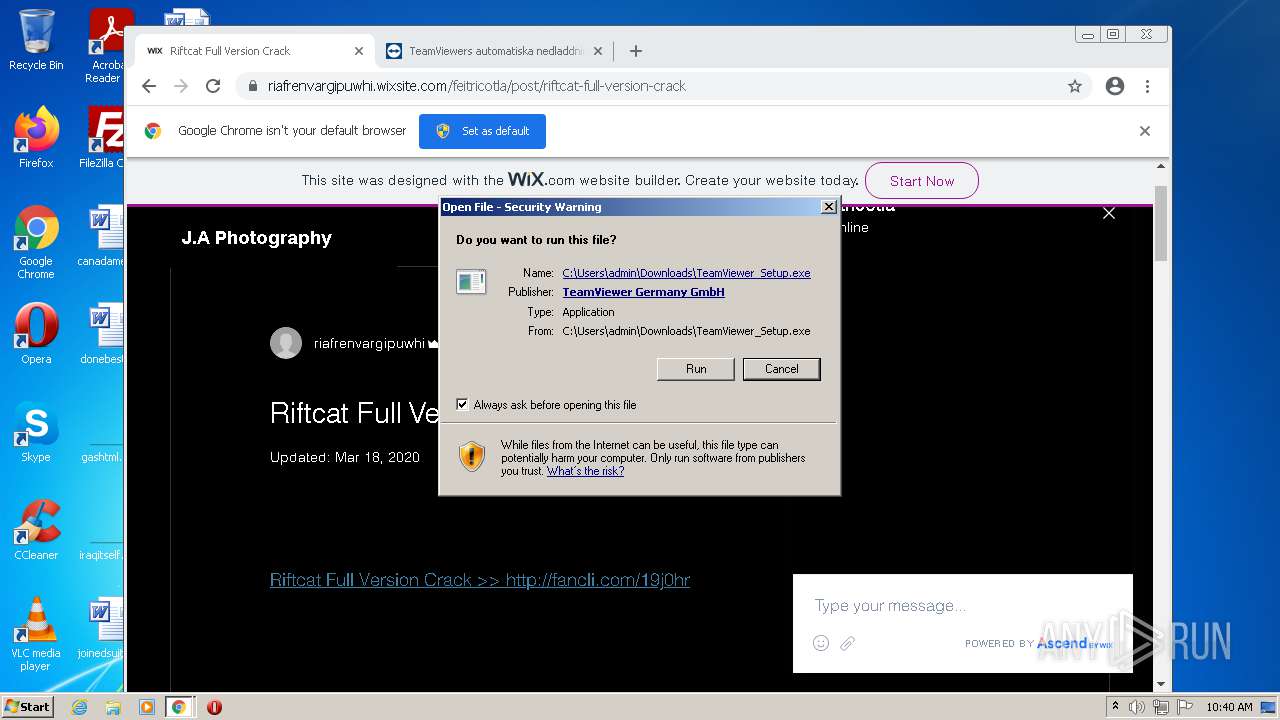Screen dimensions: 1280x720
Task: Click Start Now on Wix banner
Action: 921,181
